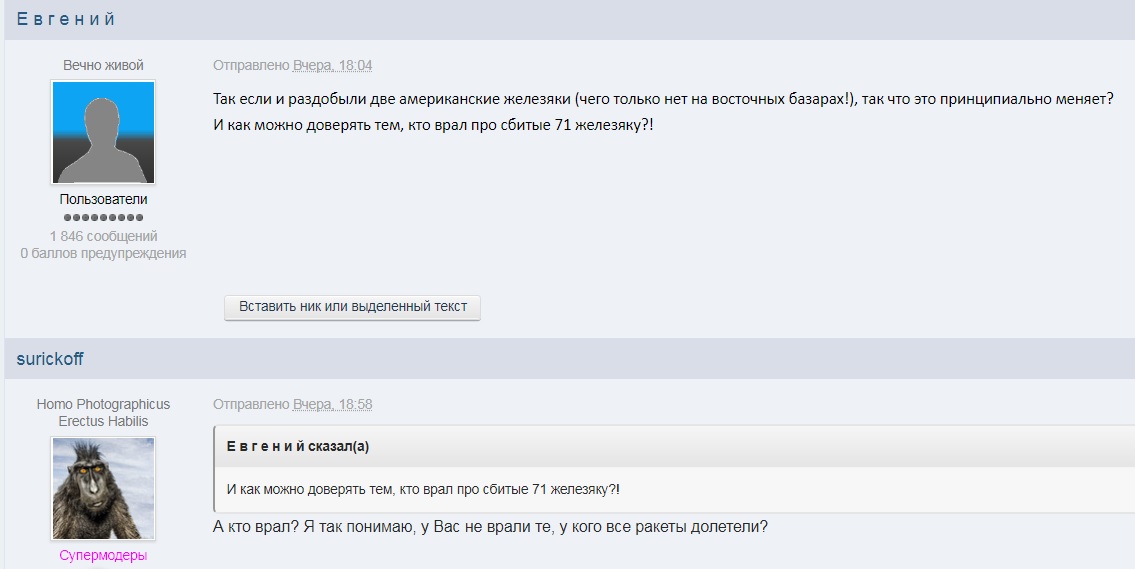This screenshot has height=569, width=1135.
Task: Open the 1 846 сообщений post count
Action: tap(103, 236)
